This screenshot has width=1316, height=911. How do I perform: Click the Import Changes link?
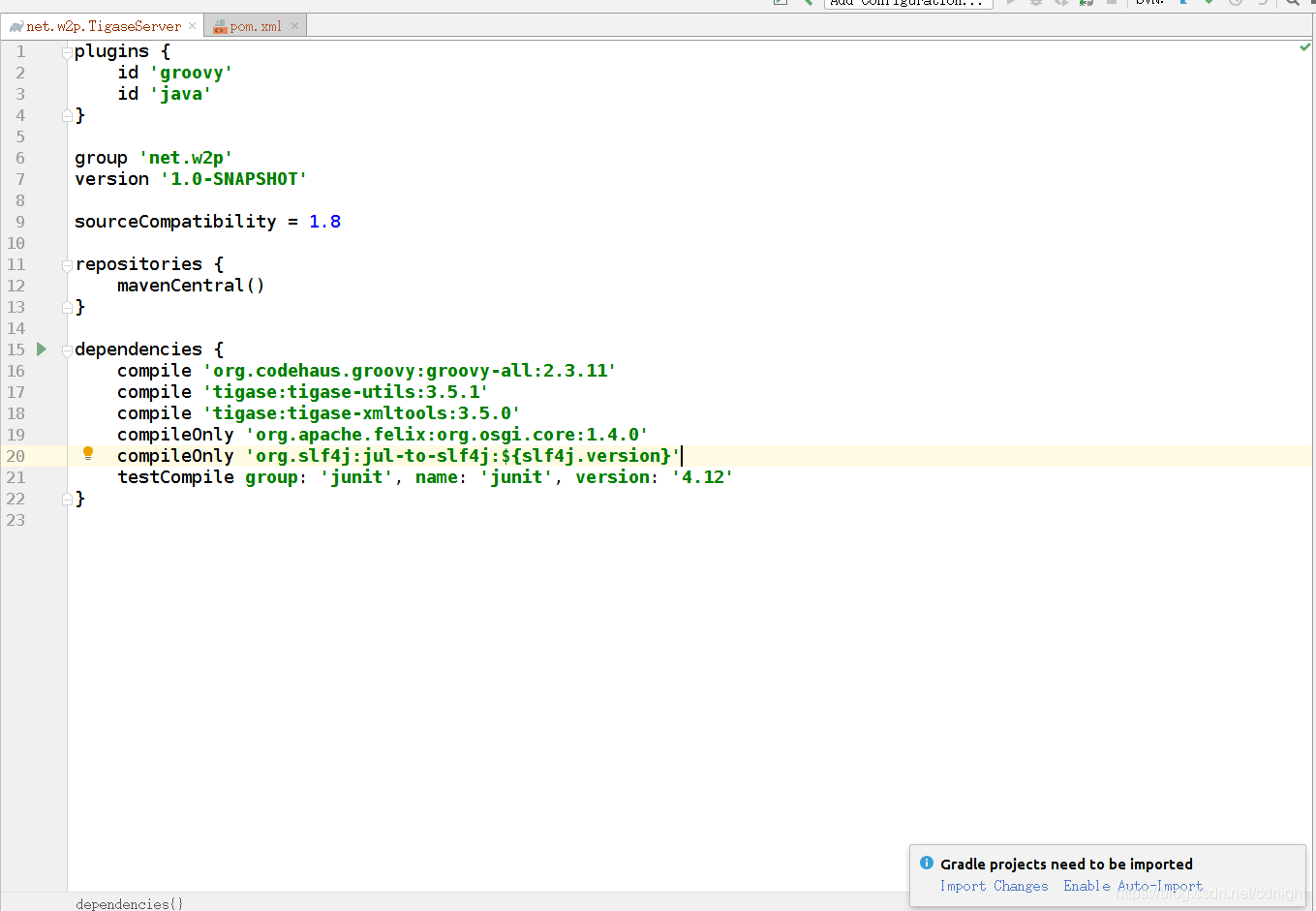pos(994,886)
